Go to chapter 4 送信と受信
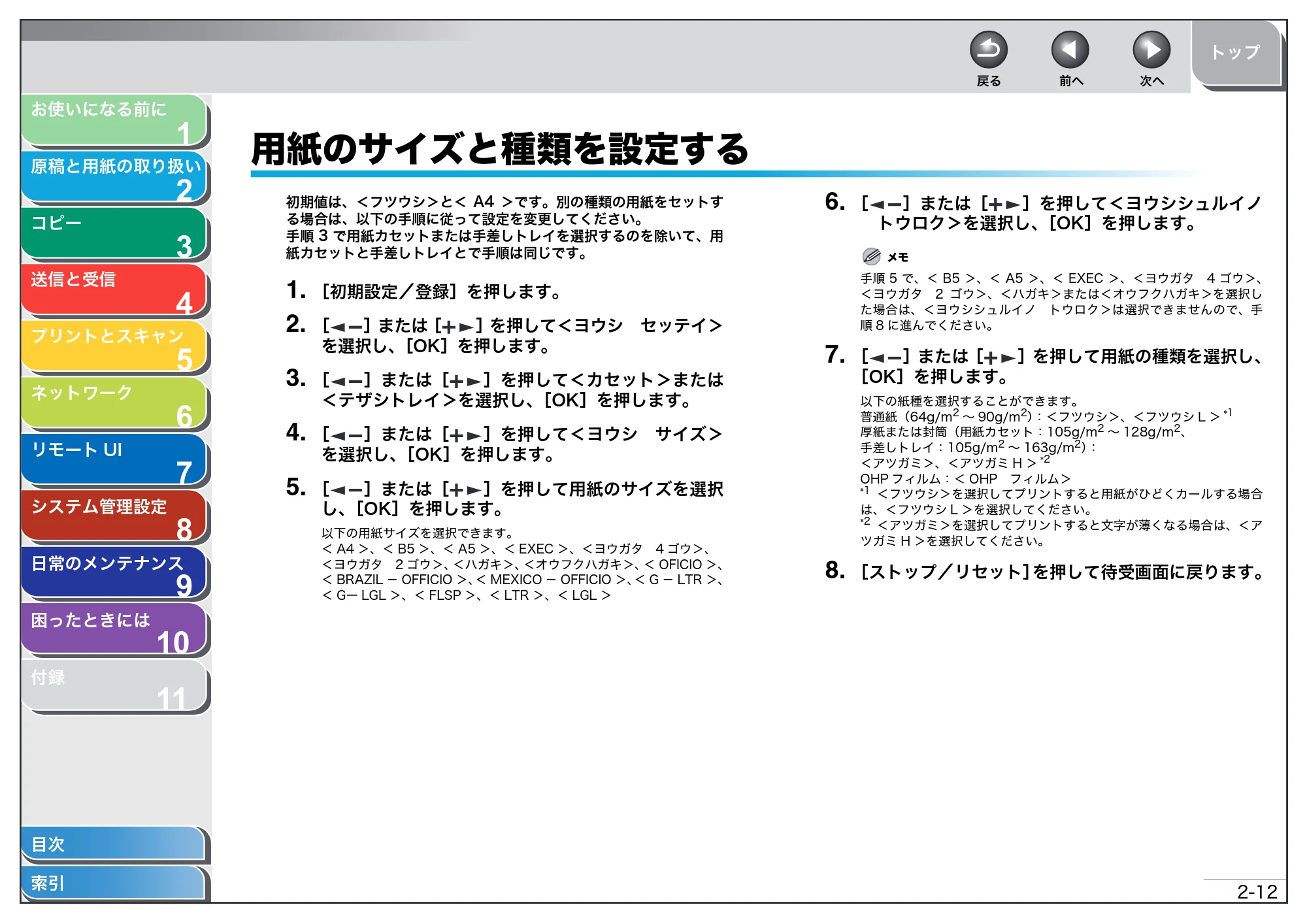 pyautogui.click(x=114, y=289)
